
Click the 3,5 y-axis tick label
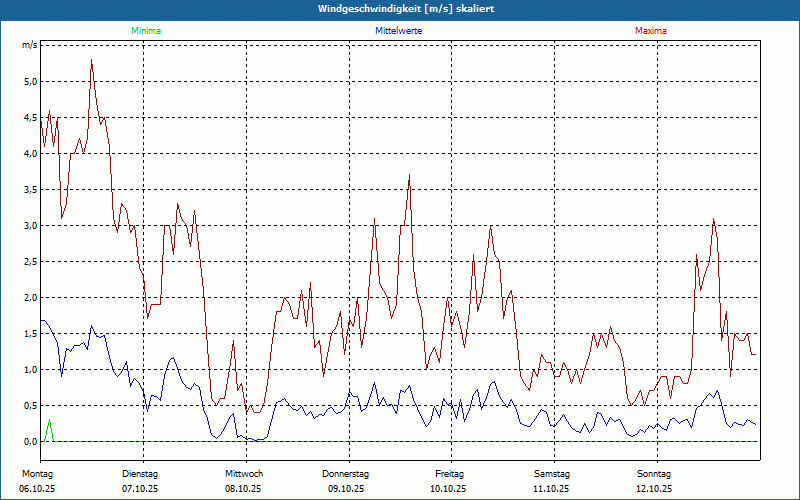point(30,190)
